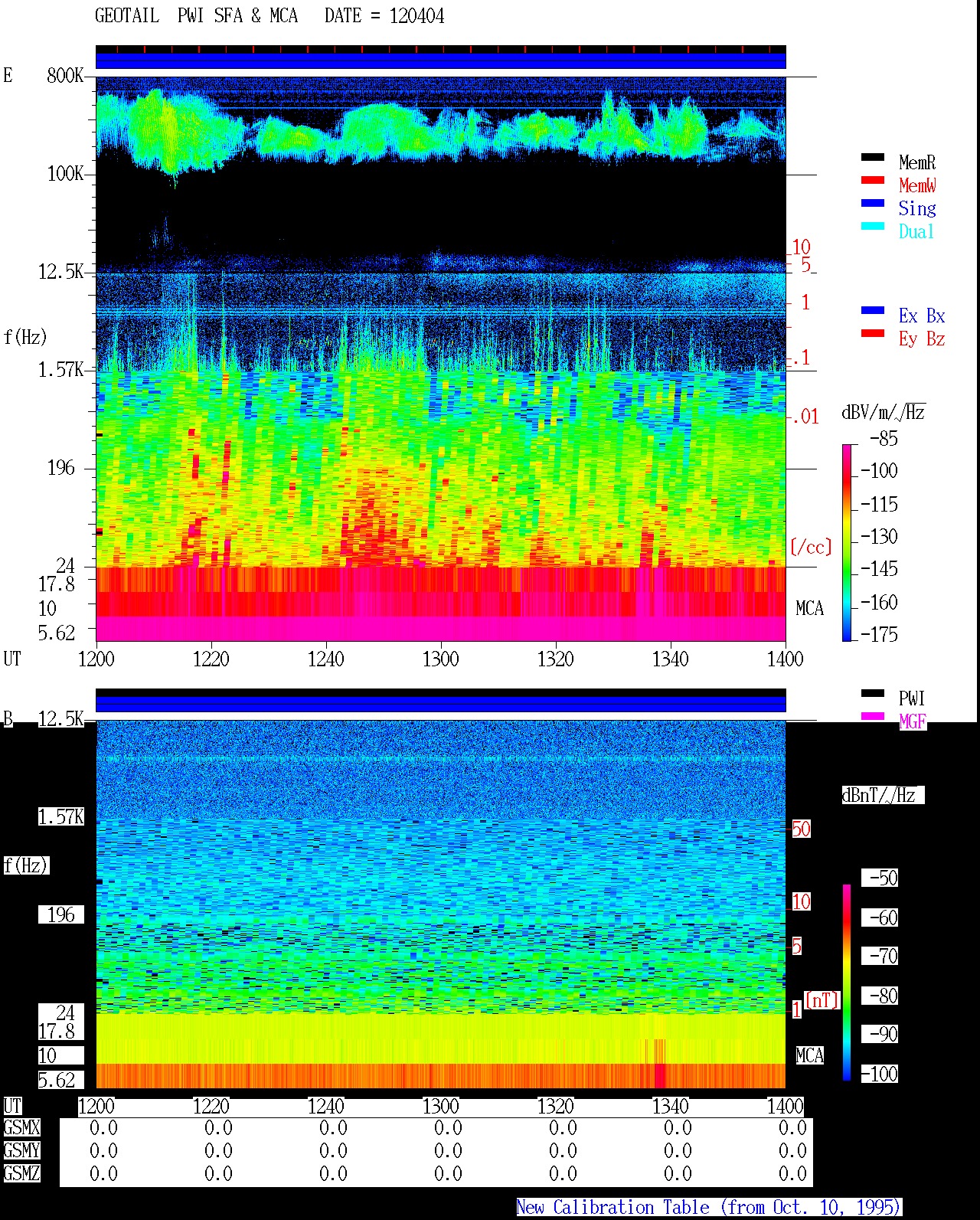Click the MCA label beside the E panel

pos(809,609)
